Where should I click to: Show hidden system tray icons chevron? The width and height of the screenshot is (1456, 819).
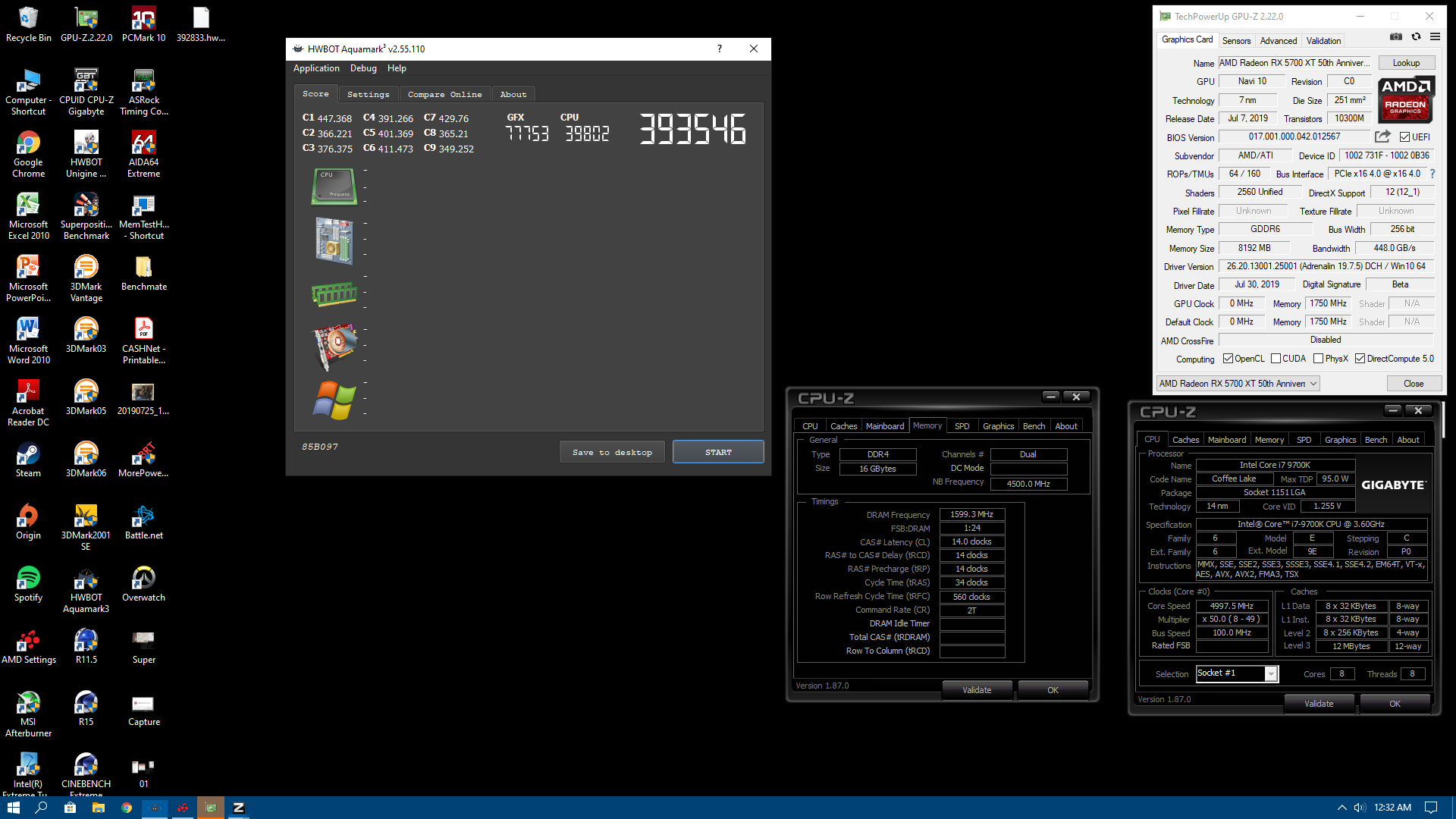coord(1341,808)
